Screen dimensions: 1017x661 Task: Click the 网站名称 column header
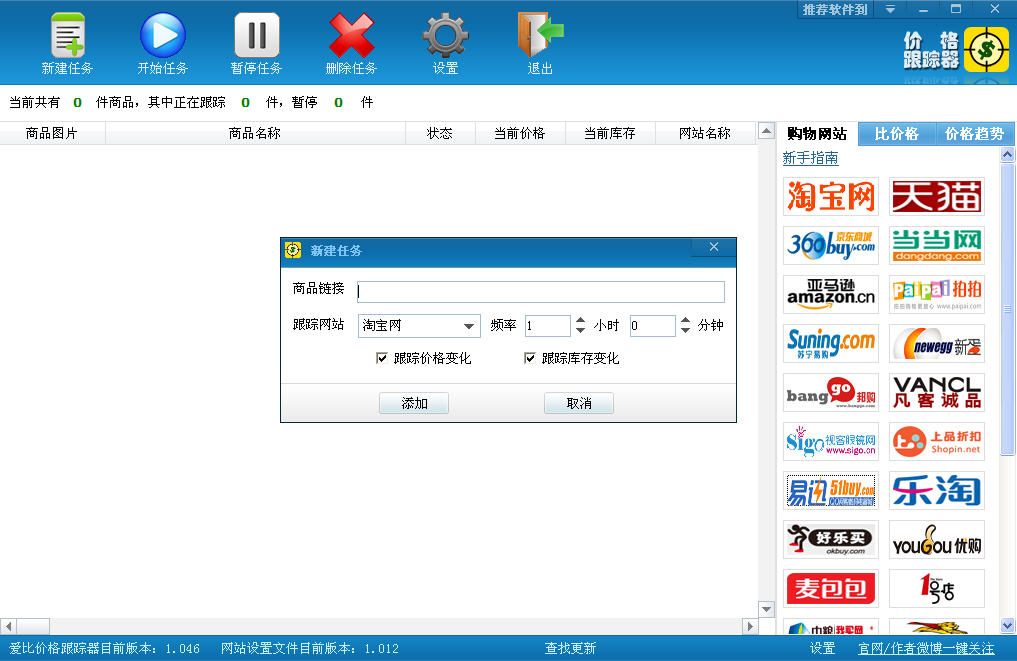click(x=705, y=133)
